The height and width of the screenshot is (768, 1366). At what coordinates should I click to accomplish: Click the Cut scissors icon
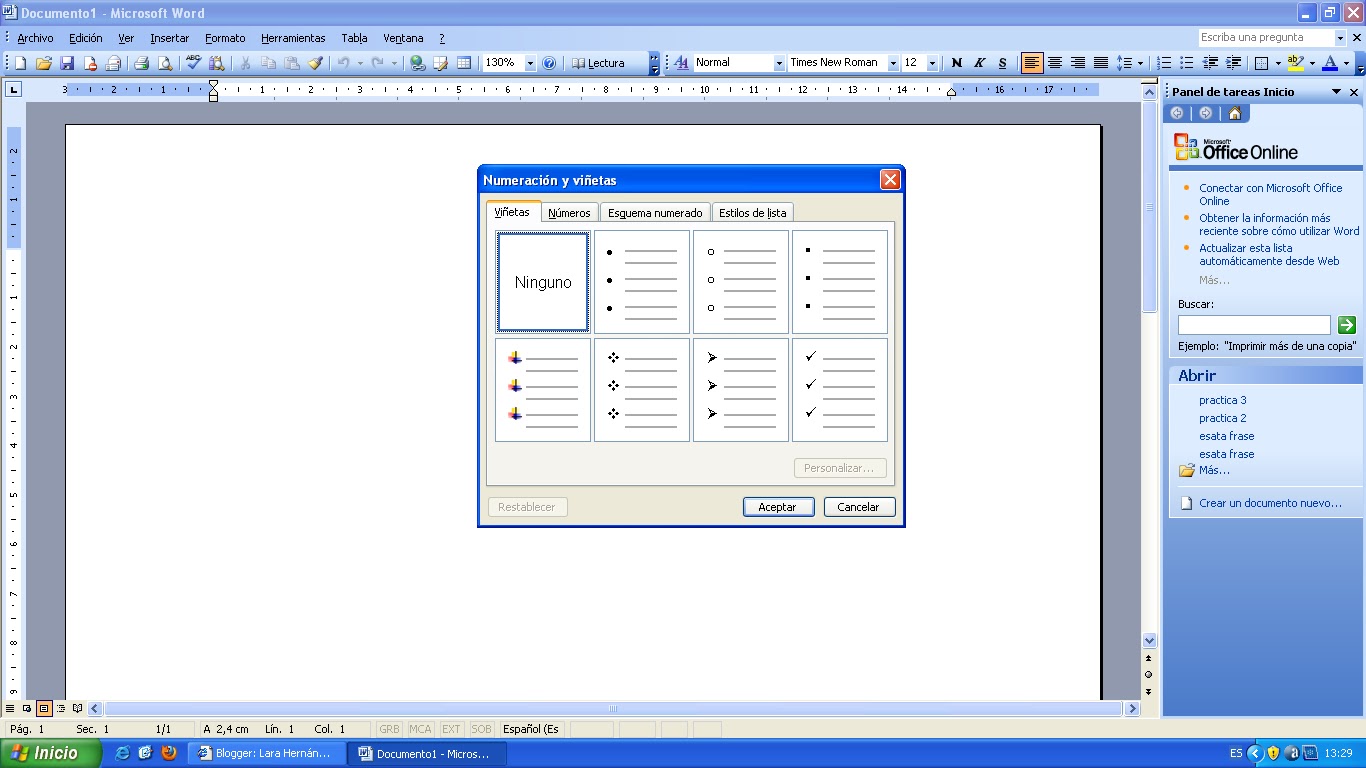tap(245, 63)
